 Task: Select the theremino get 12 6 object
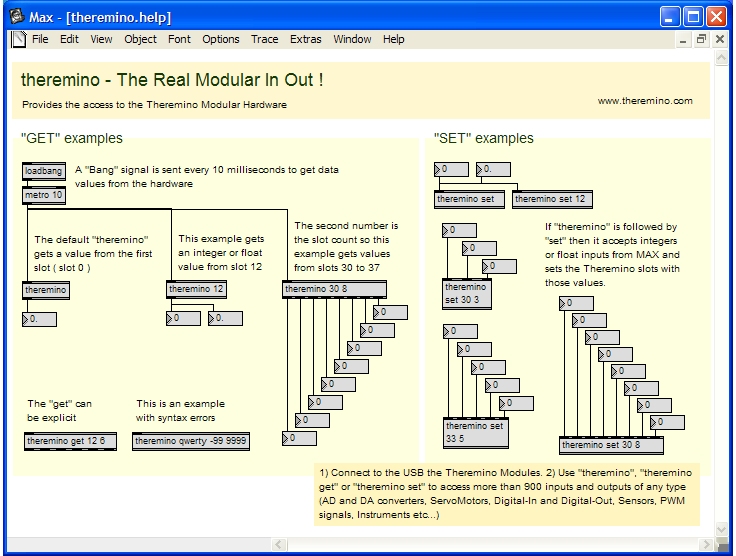tap(70, 441)
